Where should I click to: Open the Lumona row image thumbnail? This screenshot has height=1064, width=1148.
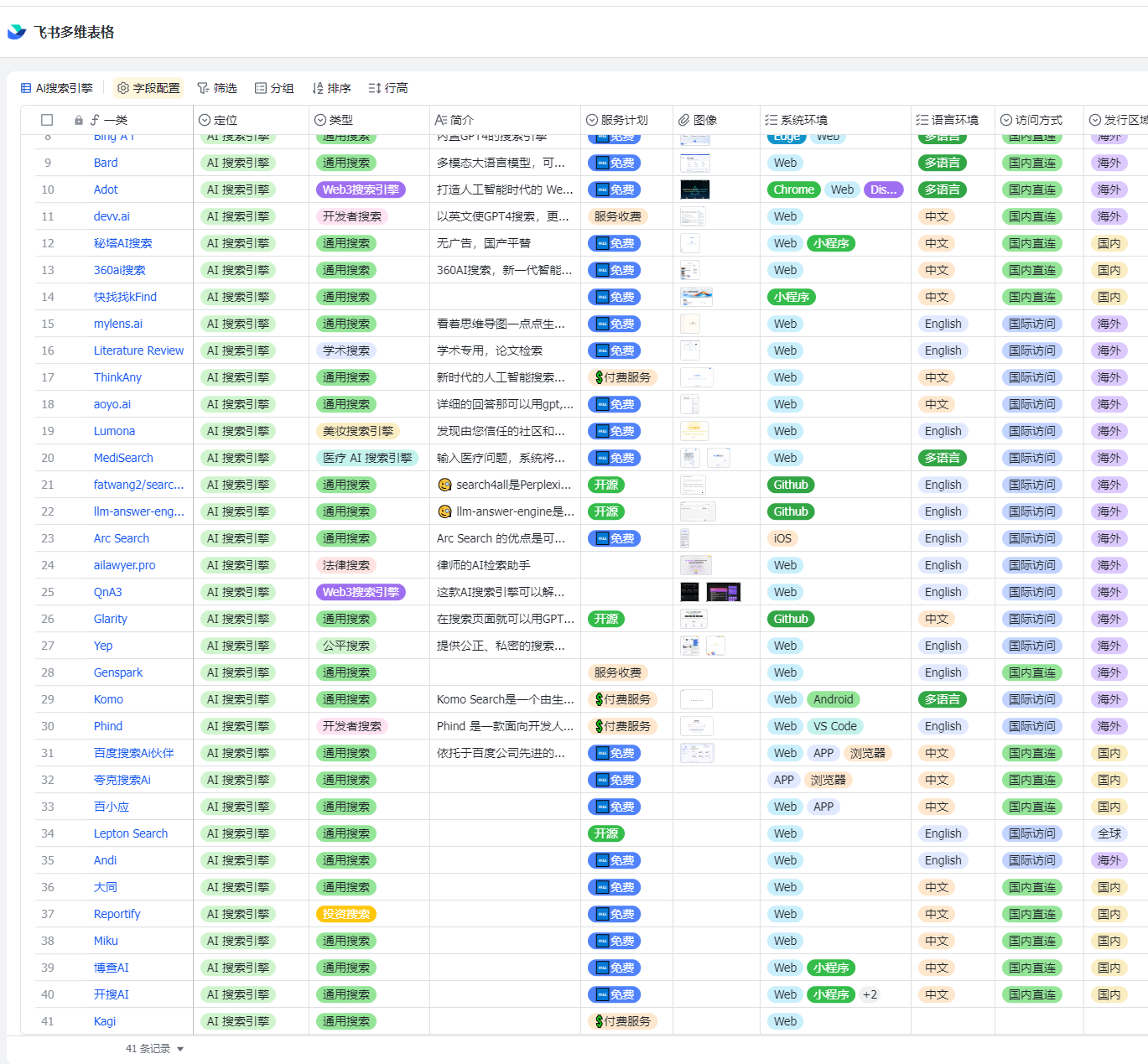point(694,431)
